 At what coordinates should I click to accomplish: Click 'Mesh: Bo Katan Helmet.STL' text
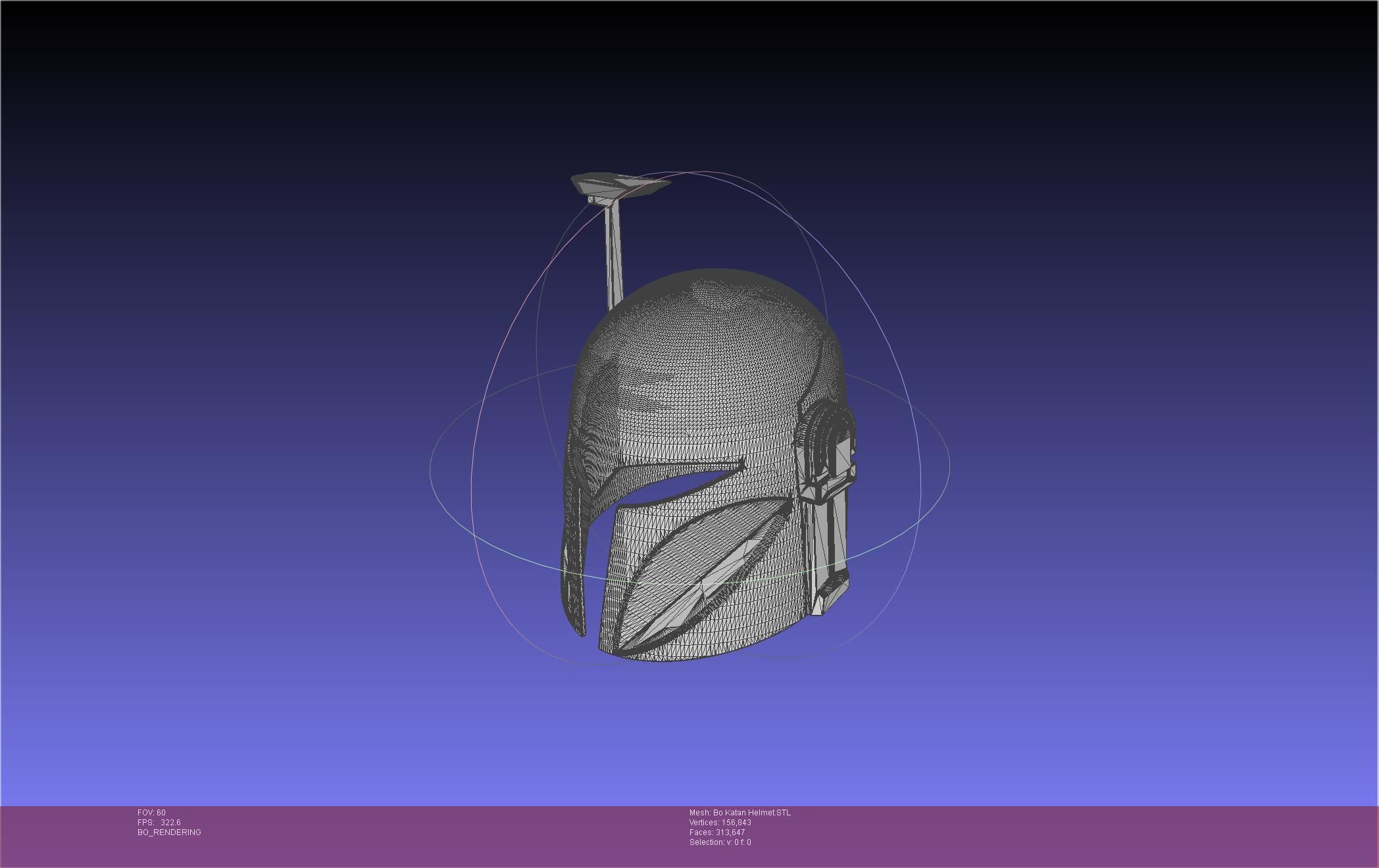740,813
